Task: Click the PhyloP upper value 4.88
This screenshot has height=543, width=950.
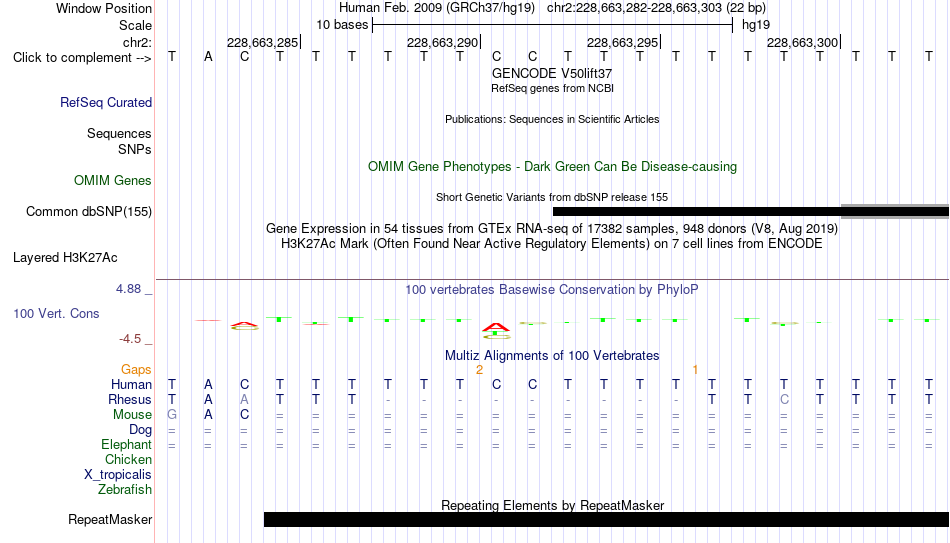Action: coord(128,289)
